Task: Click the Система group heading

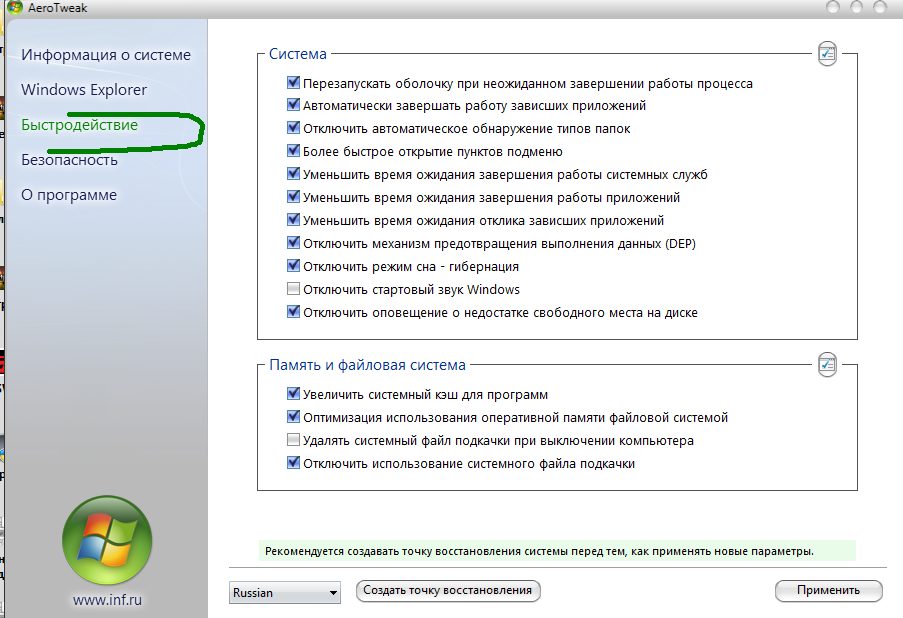Action: [x=298, y=54]
